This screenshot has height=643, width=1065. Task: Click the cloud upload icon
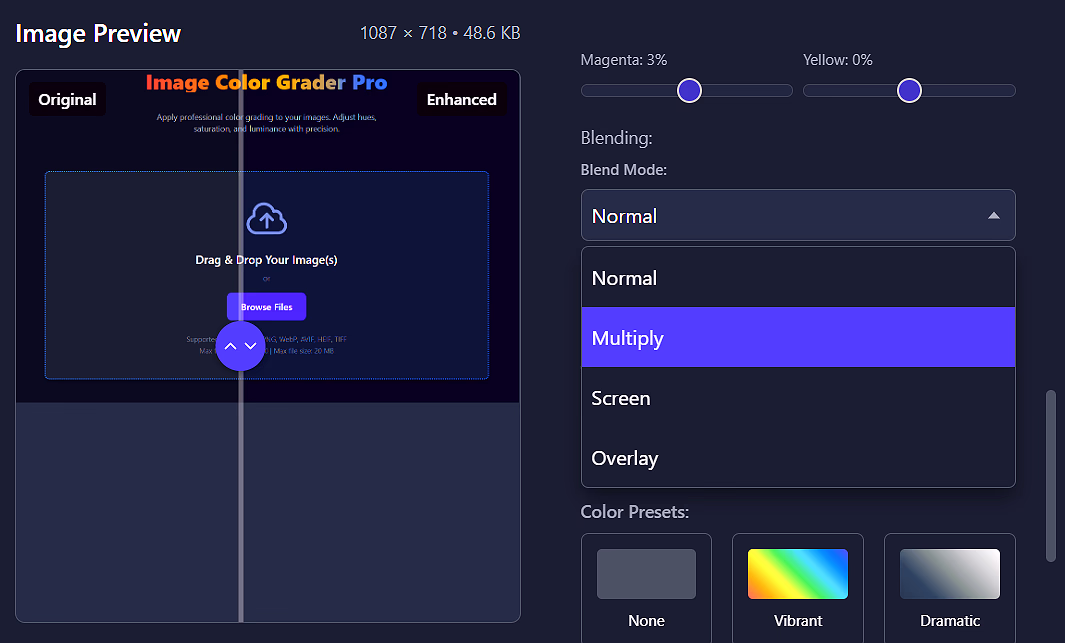(x=266, y=217)
